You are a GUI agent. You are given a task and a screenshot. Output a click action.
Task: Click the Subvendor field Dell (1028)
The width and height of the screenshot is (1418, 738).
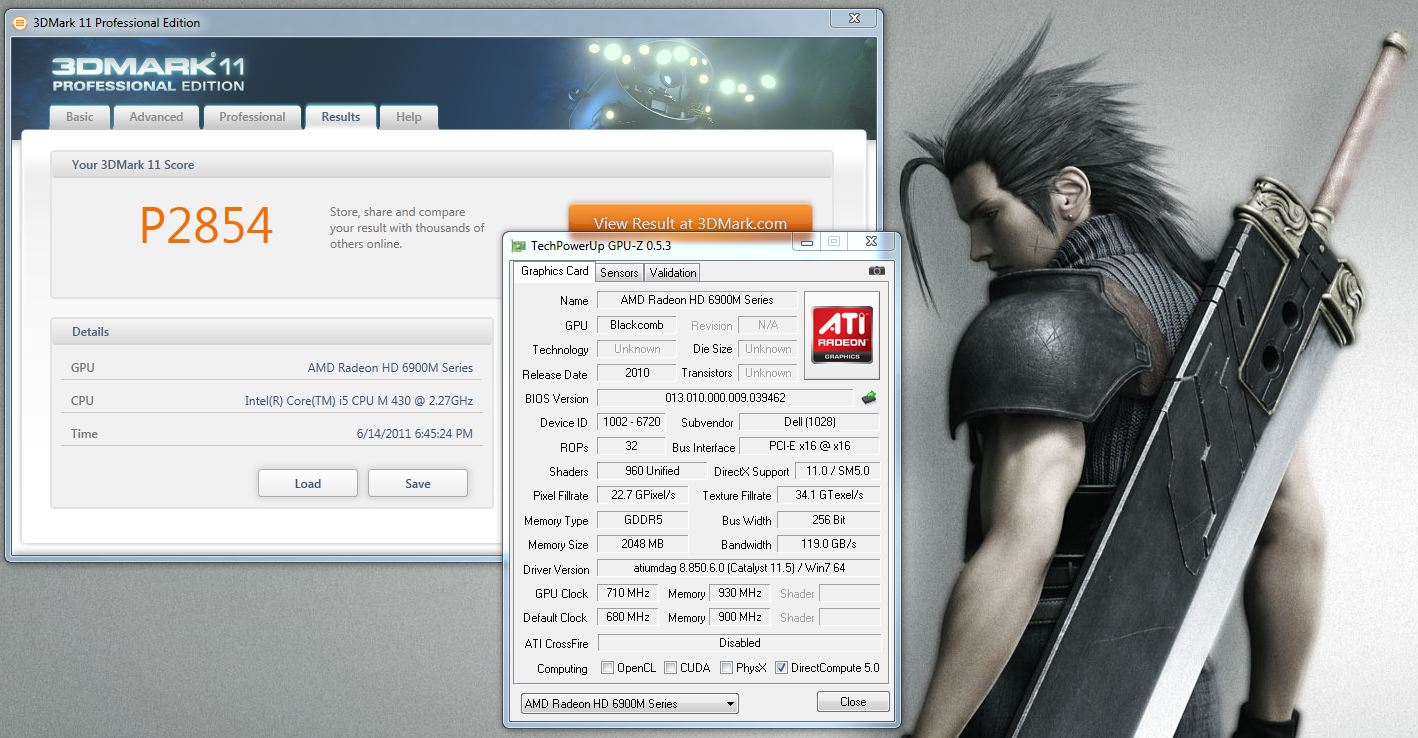tap(809, 422)
